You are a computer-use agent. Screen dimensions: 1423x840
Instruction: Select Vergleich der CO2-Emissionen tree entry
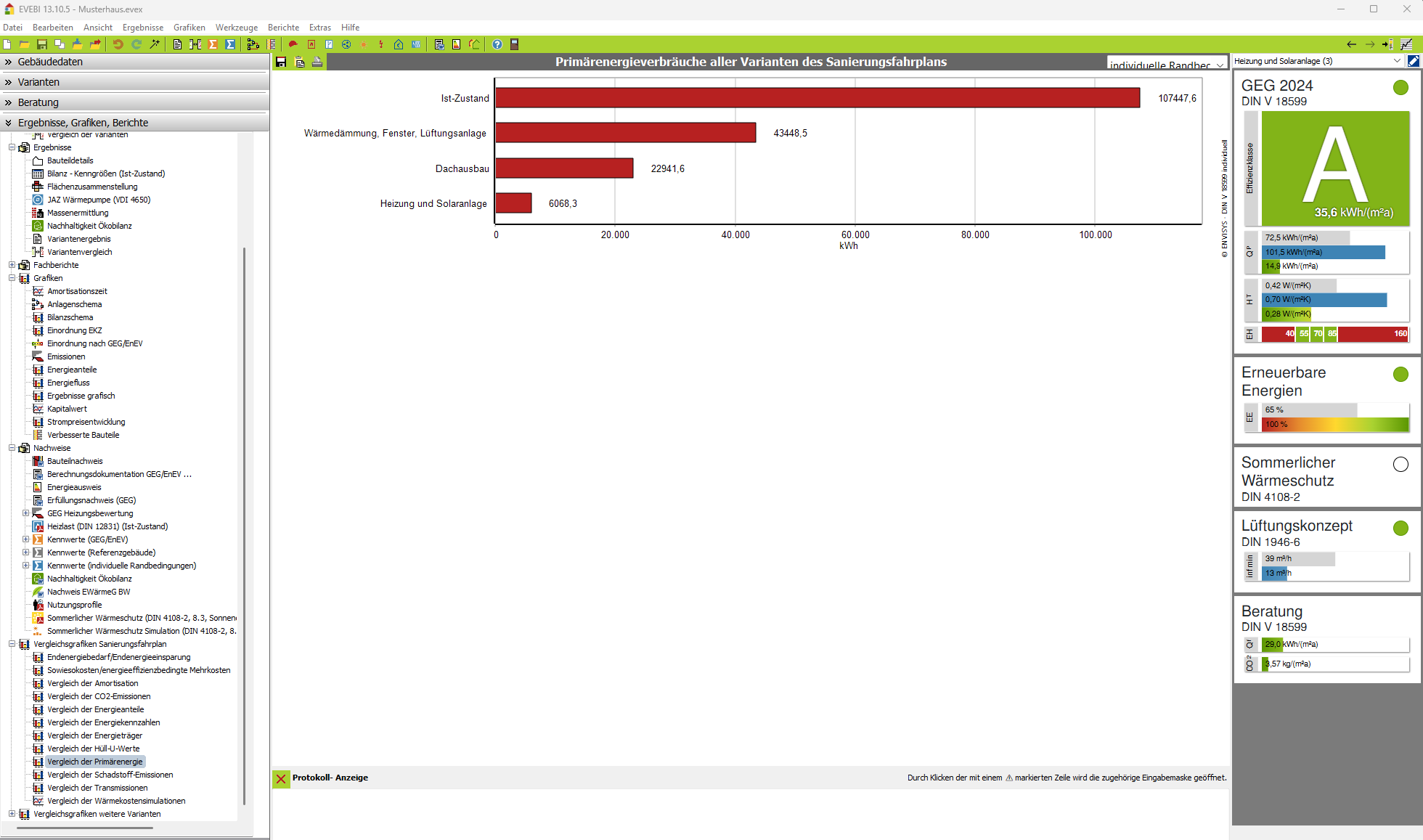coord(99,696)
